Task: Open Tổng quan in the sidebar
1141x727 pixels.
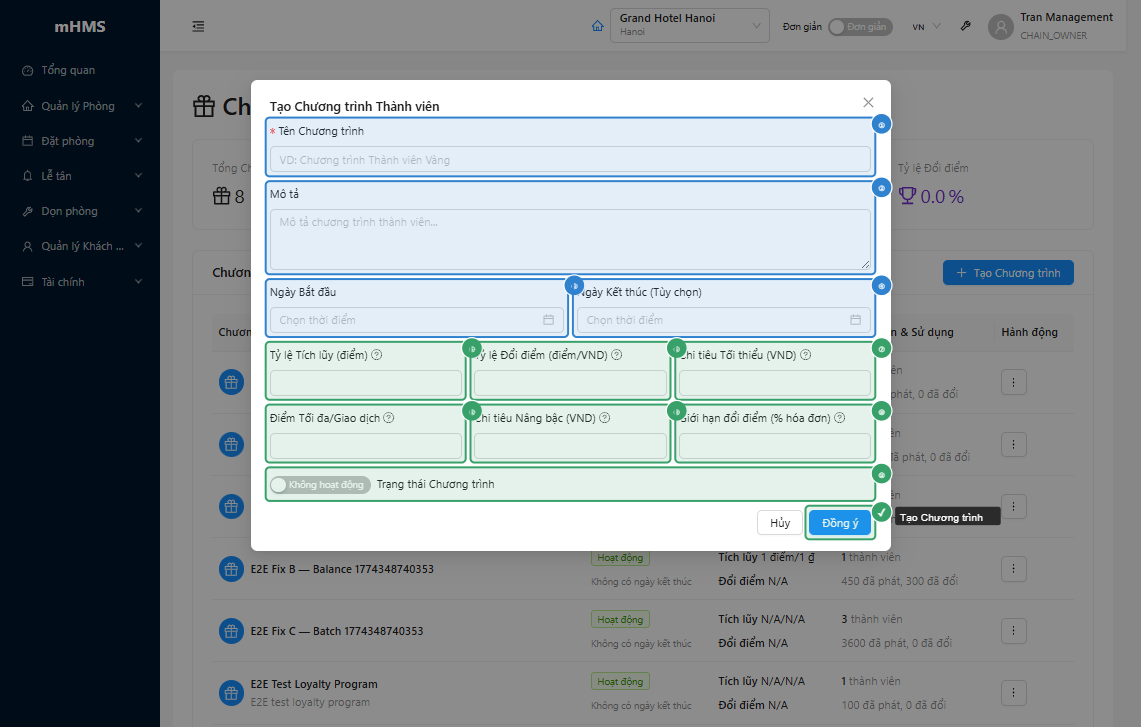Action: pos(68,70)
